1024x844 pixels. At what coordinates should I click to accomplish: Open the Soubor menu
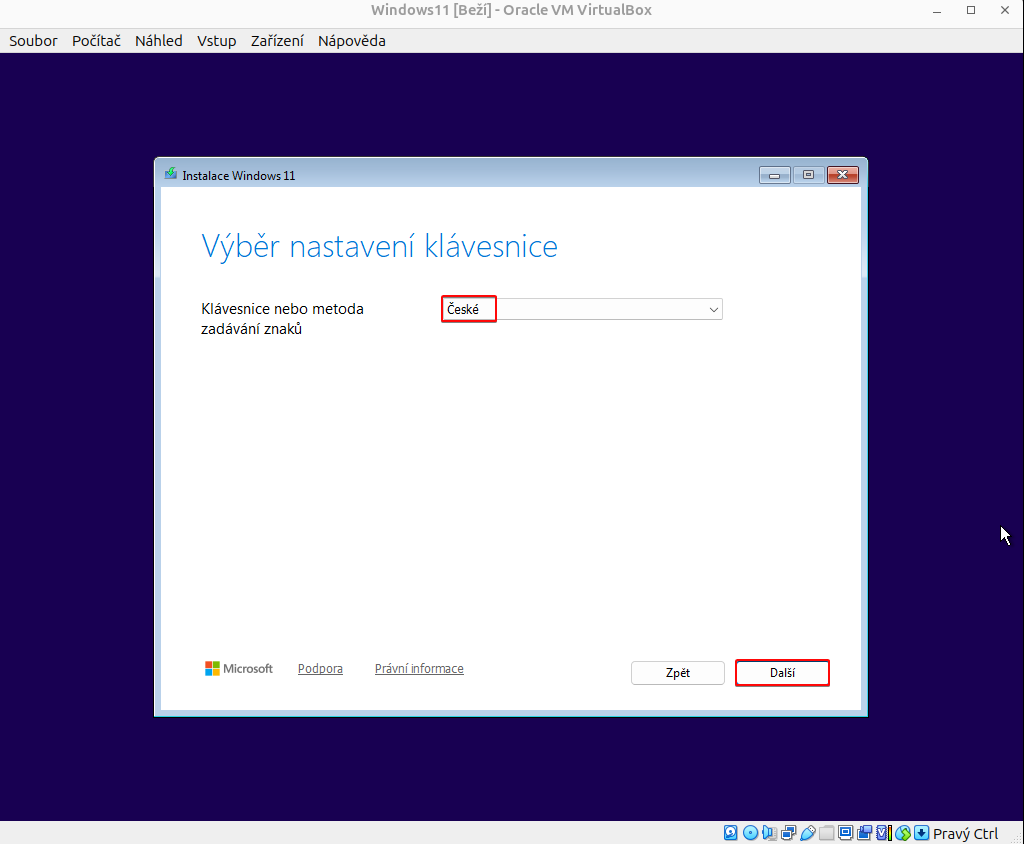(x=33, y=41)
